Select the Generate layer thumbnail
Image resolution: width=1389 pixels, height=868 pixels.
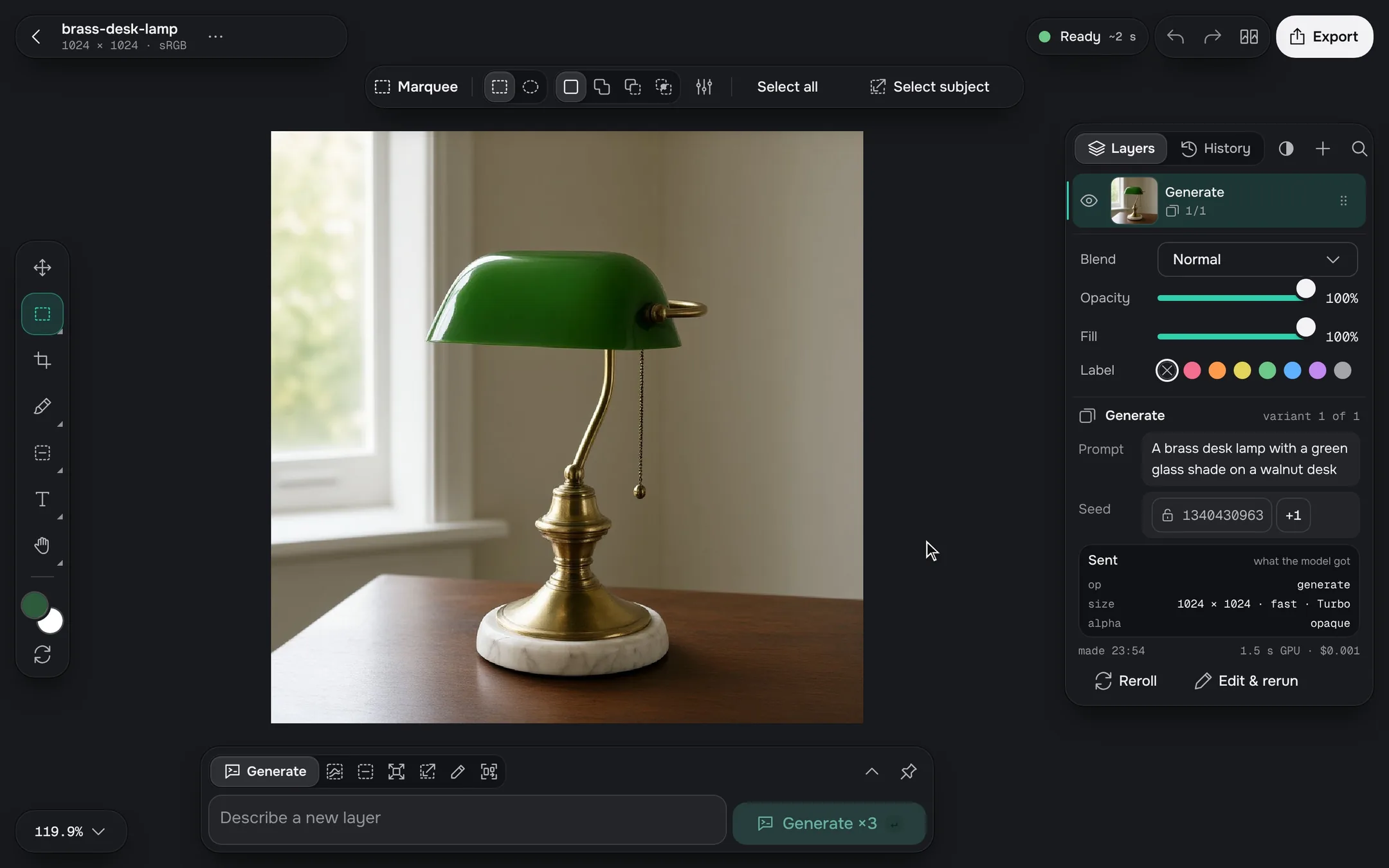1134,201
